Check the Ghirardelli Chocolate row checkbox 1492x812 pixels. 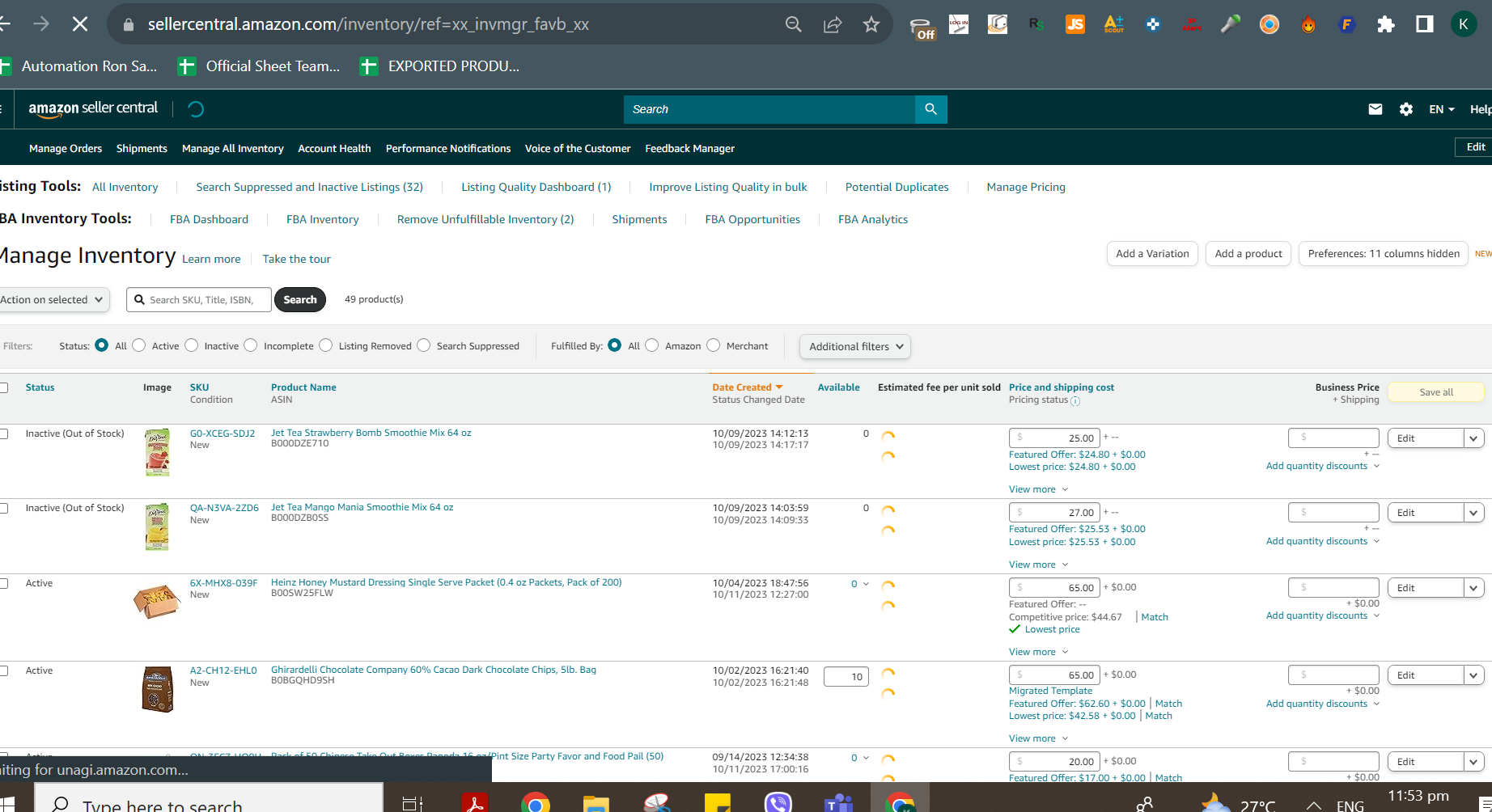tap(3, 670)
